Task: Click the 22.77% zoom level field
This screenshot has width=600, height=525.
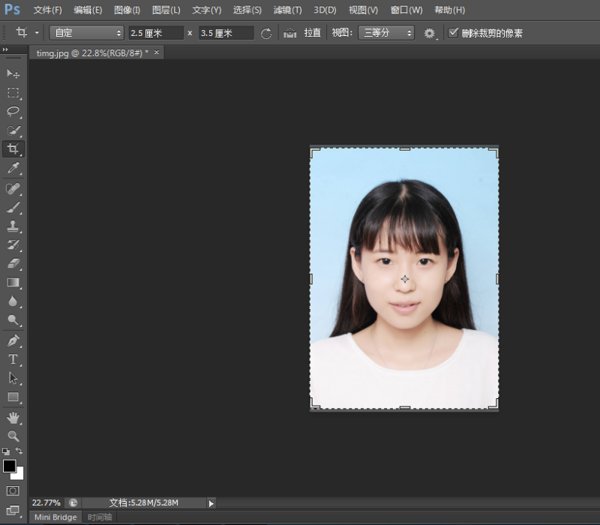Action: pos(46,502)
